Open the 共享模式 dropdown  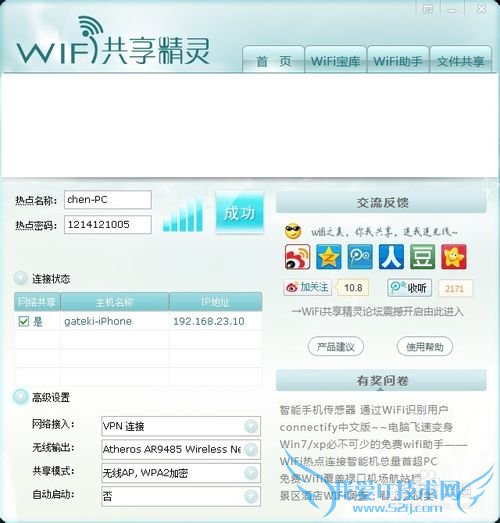tap(251, 473)
